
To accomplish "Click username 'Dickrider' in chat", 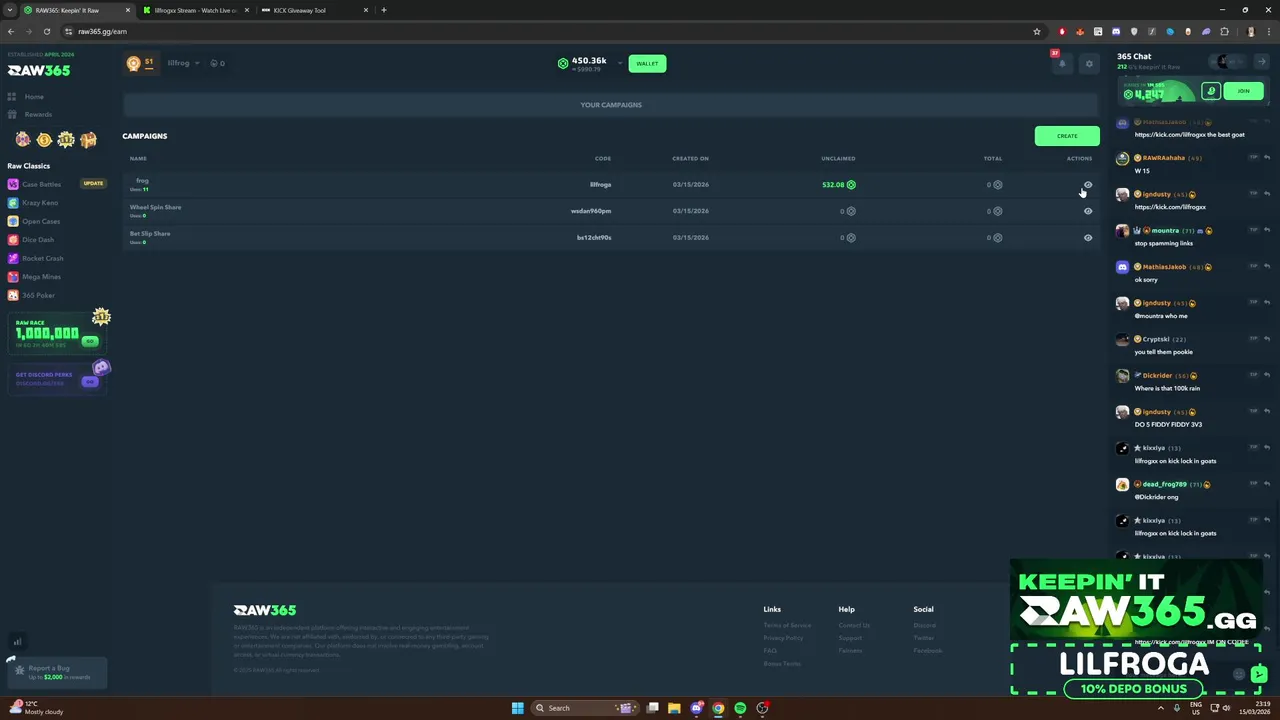I will point(1157,376).
